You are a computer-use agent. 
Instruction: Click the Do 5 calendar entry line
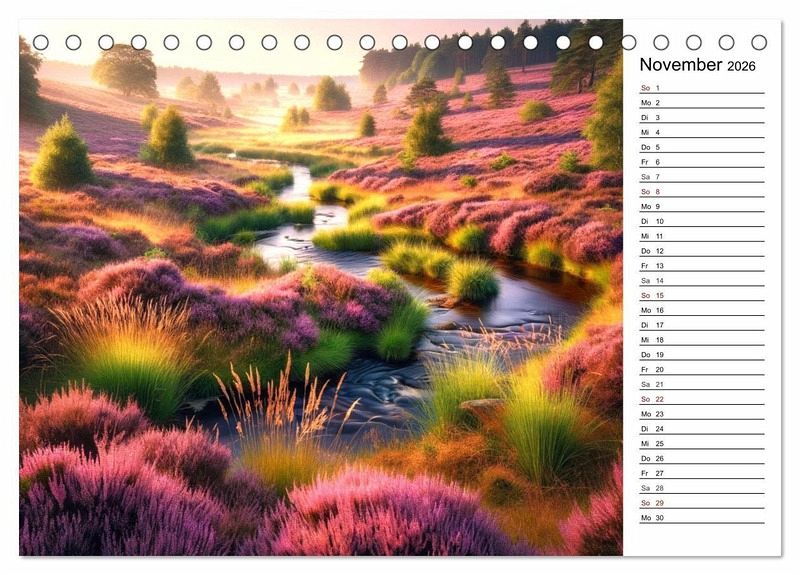tap(701, 147)
